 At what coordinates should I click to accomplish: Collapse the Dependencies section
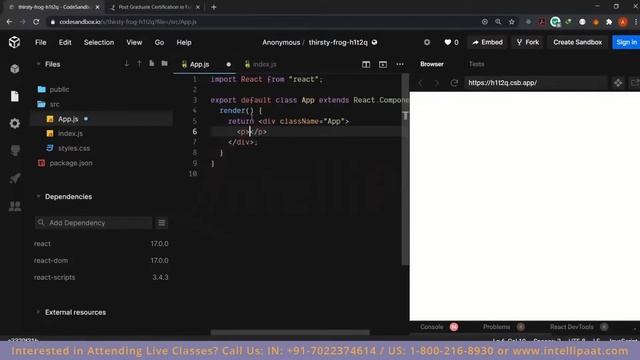click(38, 197)
